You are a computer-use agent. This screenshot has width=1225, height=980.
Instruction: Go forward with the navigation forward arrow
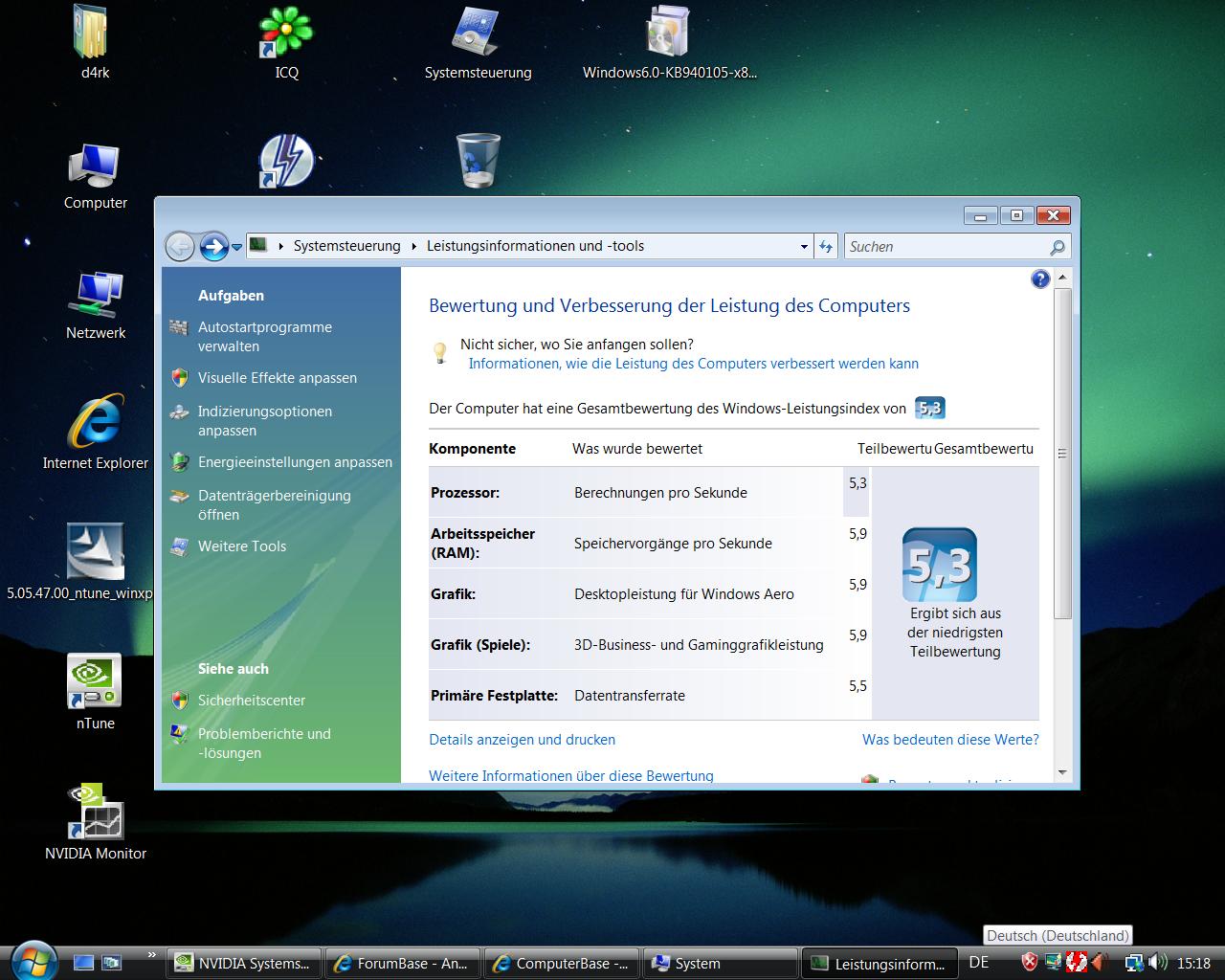click(x=213, y=246)
